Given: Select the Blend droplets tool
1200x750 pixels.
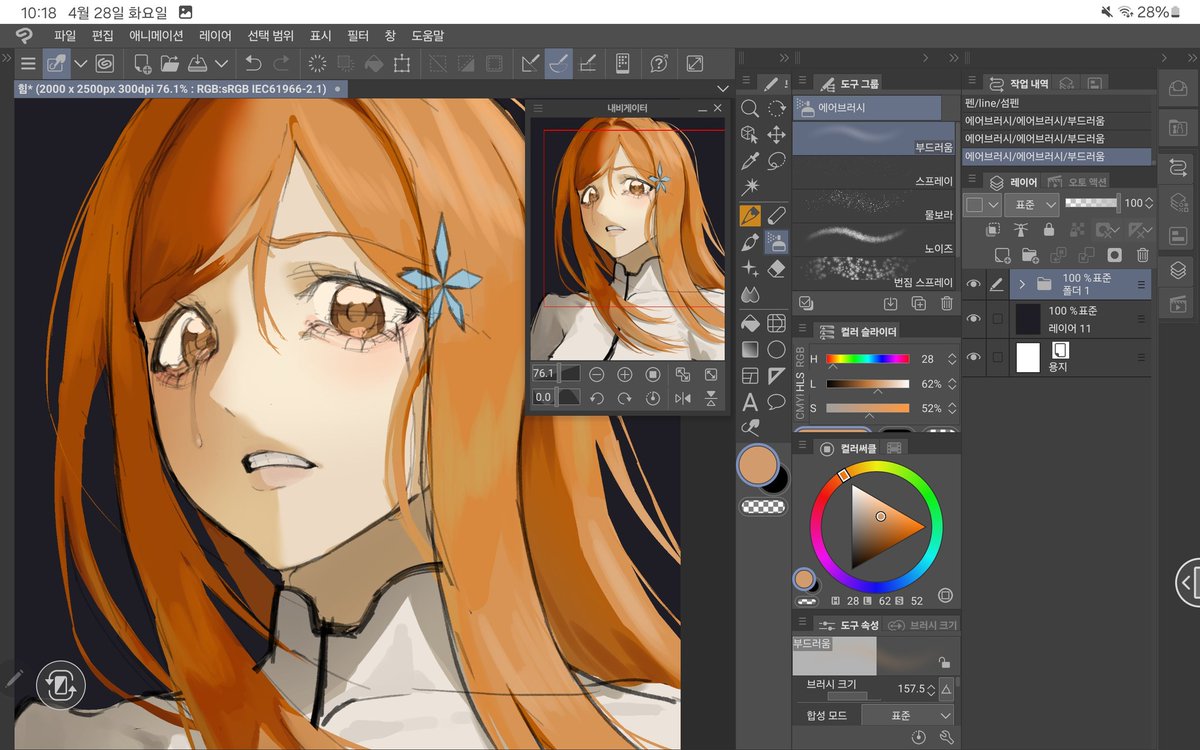Looking at the screenshot, I should pyautogui.click(x=749, y=296).
